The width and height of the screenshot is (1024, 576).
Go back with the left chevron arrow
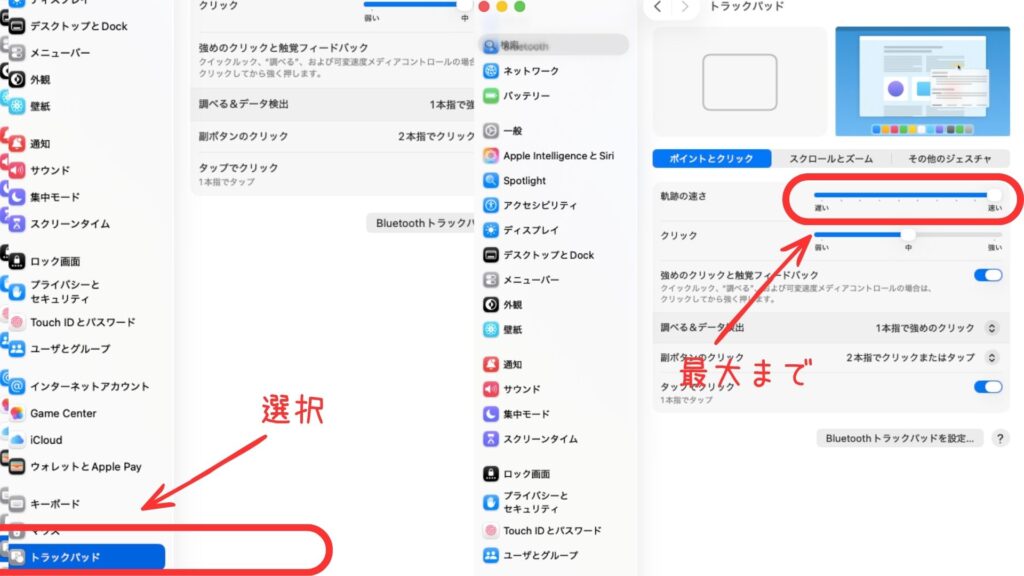[x=656, y=6]
